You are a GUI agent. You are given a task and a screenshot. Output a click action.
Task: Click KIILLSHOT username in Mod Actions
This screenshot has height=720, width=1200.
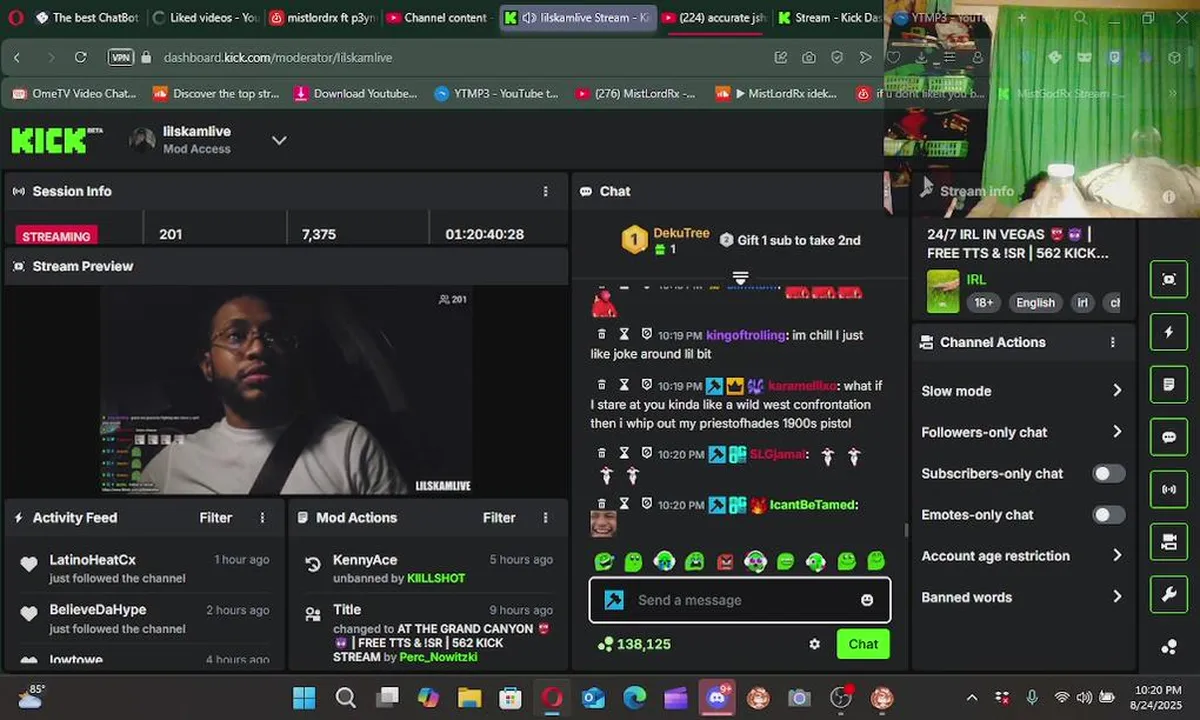(x=436, y=578)
